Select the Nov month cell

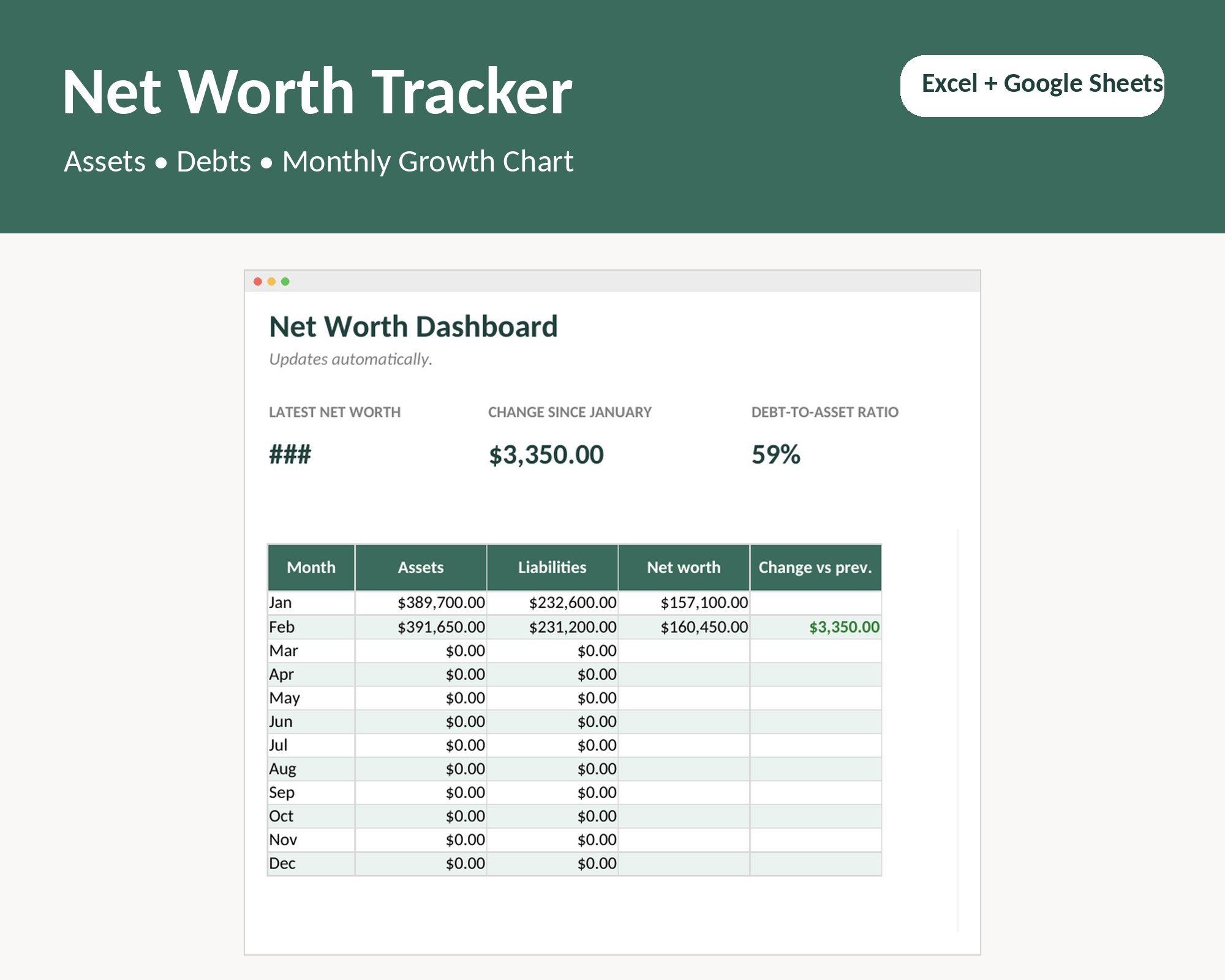pos(311,840)
